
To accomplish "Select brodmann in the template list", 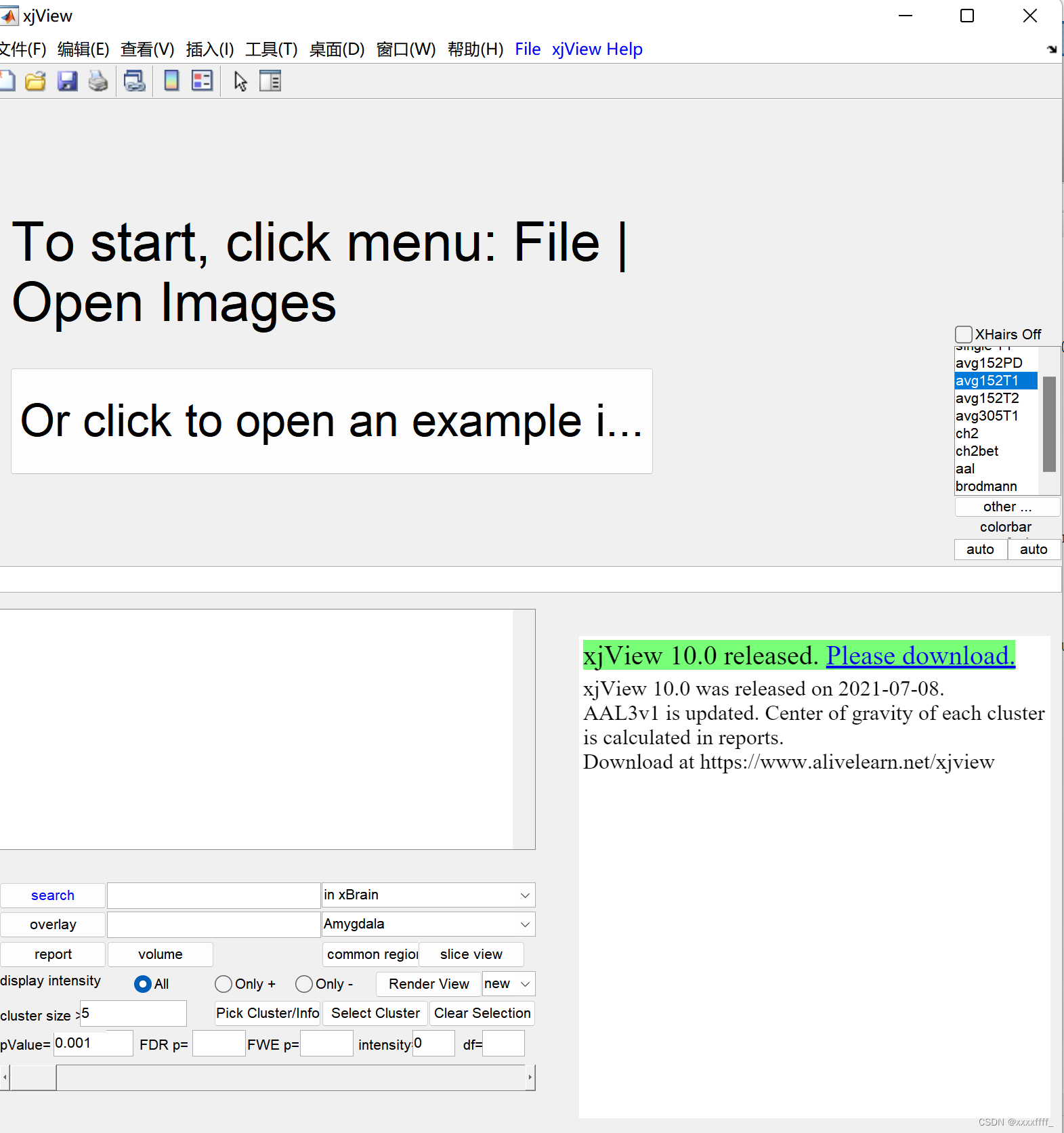I will (x=996, y=486).
